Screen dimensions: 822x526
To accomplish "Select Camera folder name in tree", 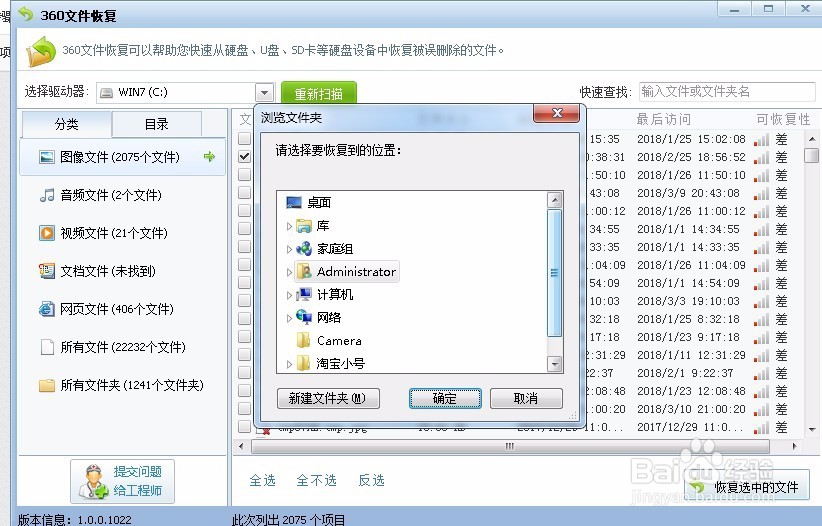I will (x=339, y=341).
